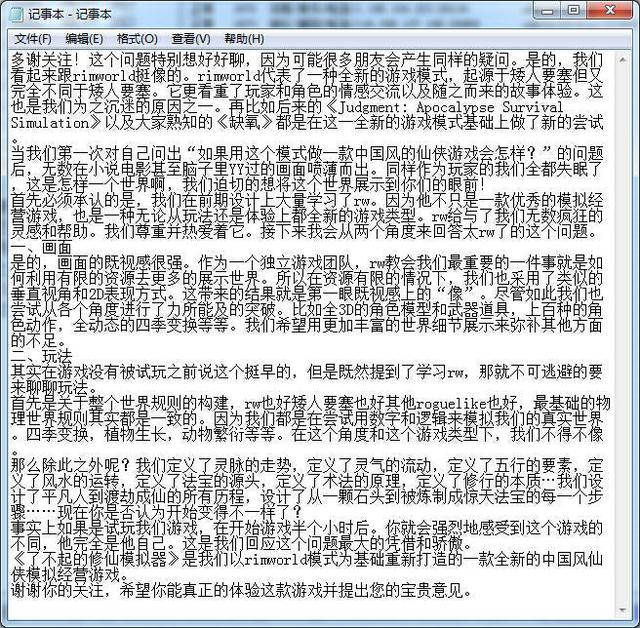Click line starting 首先必须承认的是
This screenshot has height=628, width=640.
[x=307, y=200]
